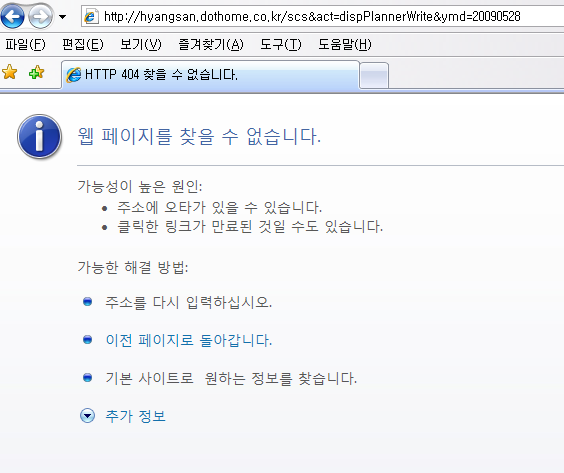The height and width of the screenshot is (473, 564).
Task: Click bullet beside 이전 페이지로 돌아갑니다
Action: point(87,340)
